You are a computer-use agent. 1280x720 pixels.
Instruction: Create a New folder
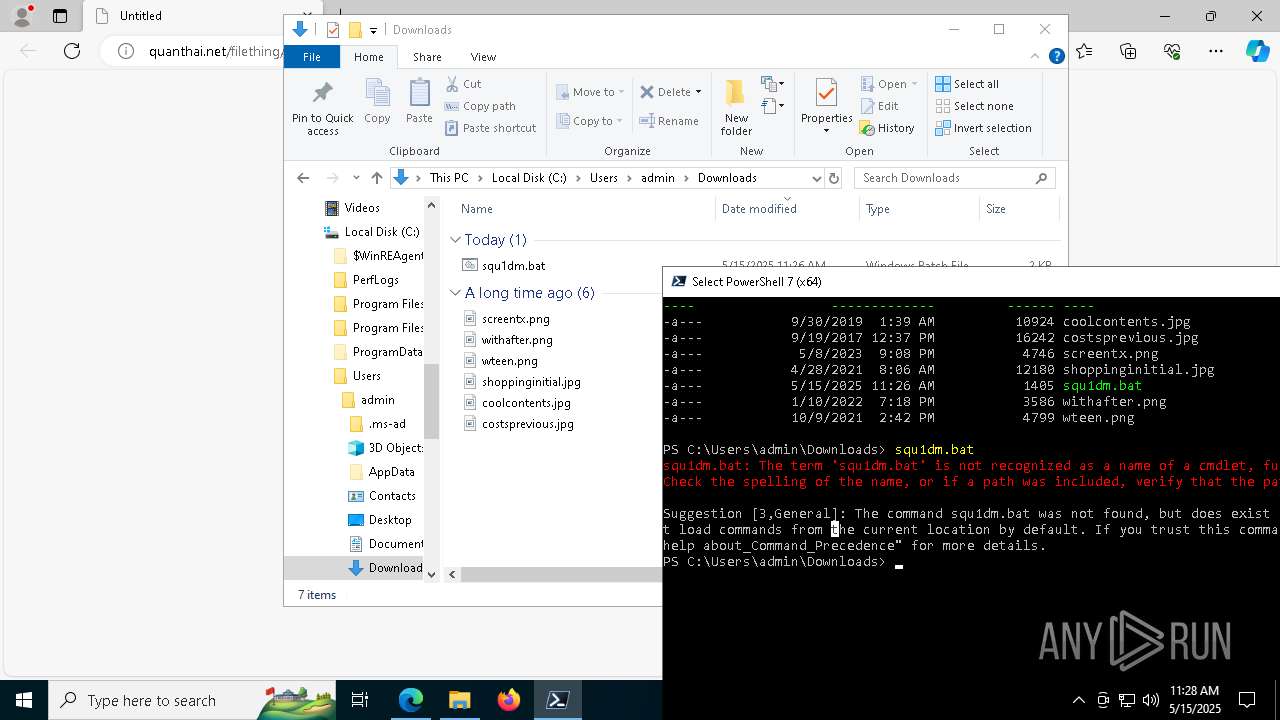(x=736, y=108)
